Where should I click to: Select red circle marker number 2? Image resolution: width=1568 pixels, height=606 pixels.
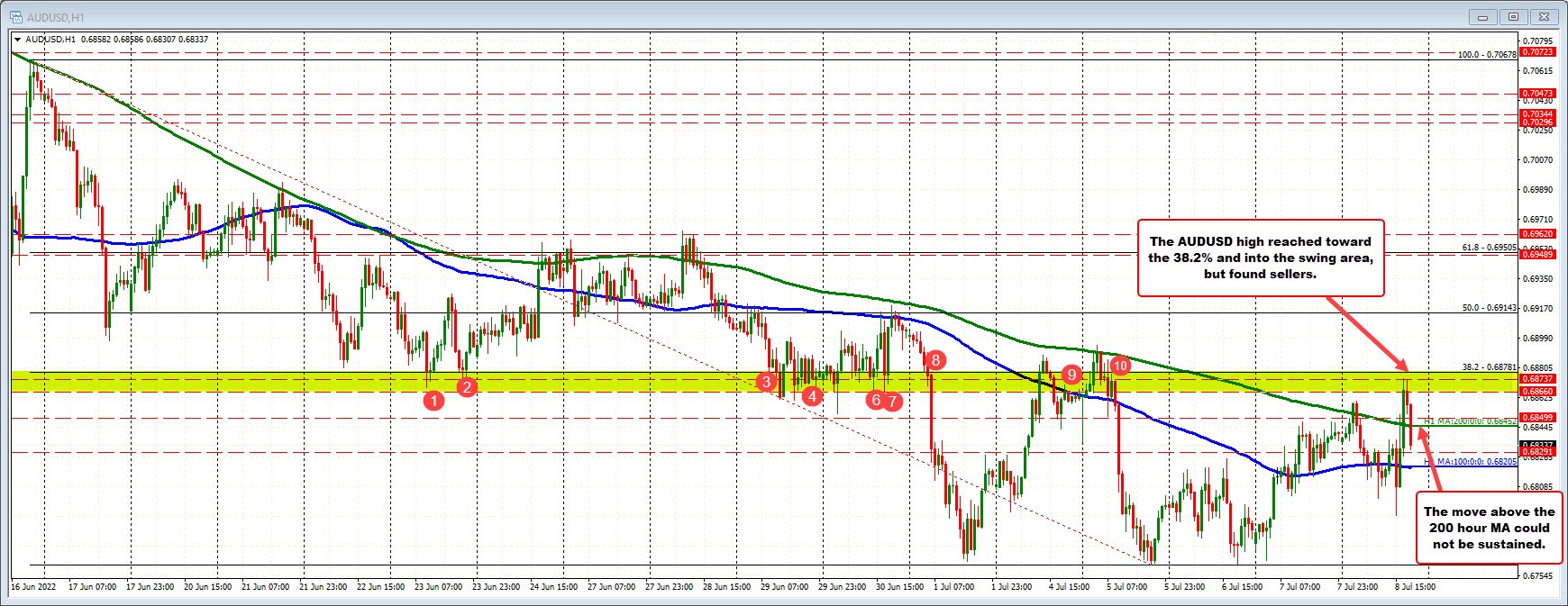coord(467,387)
